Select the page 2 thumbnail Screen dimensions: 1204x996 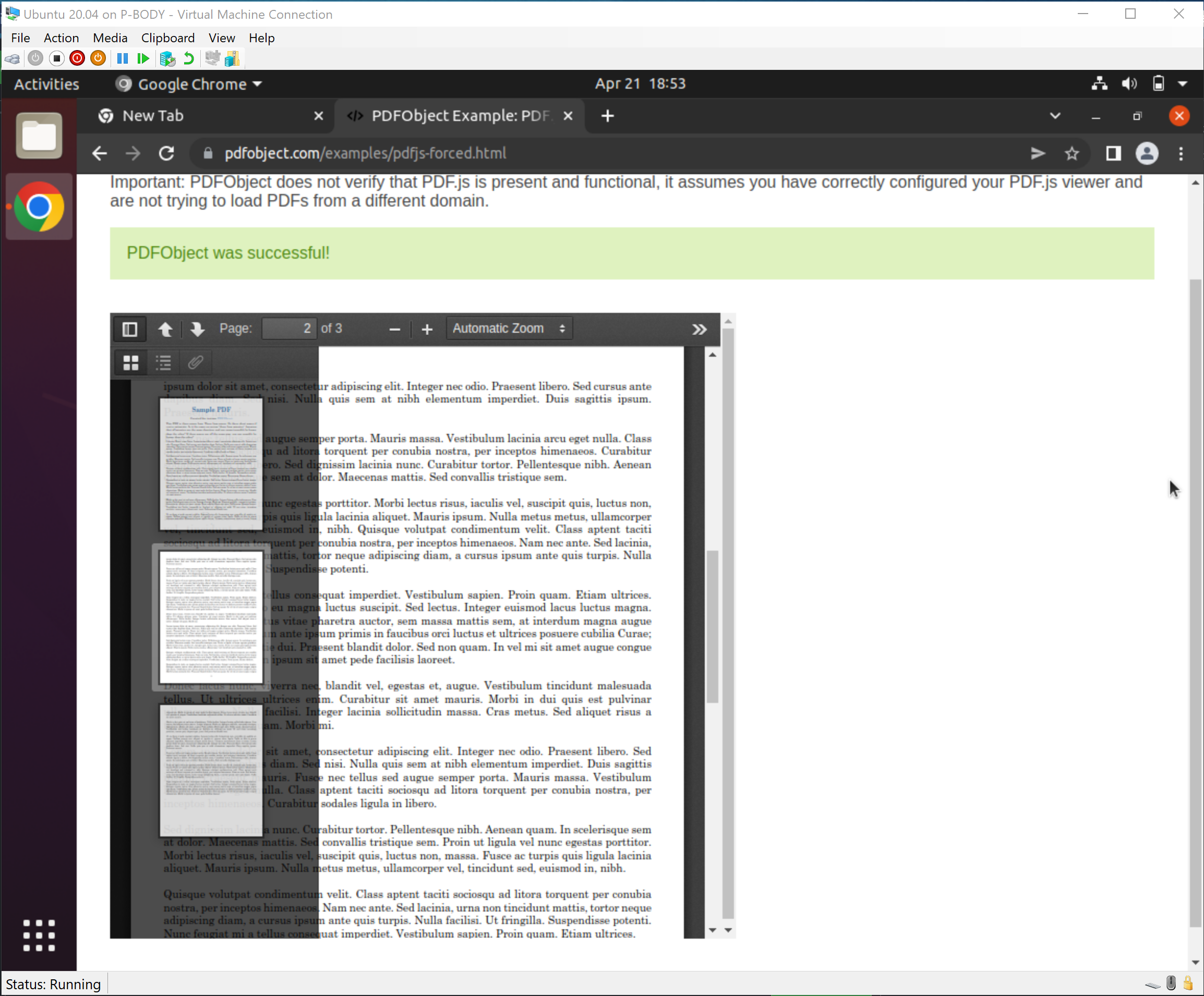(x=210, y=618)
